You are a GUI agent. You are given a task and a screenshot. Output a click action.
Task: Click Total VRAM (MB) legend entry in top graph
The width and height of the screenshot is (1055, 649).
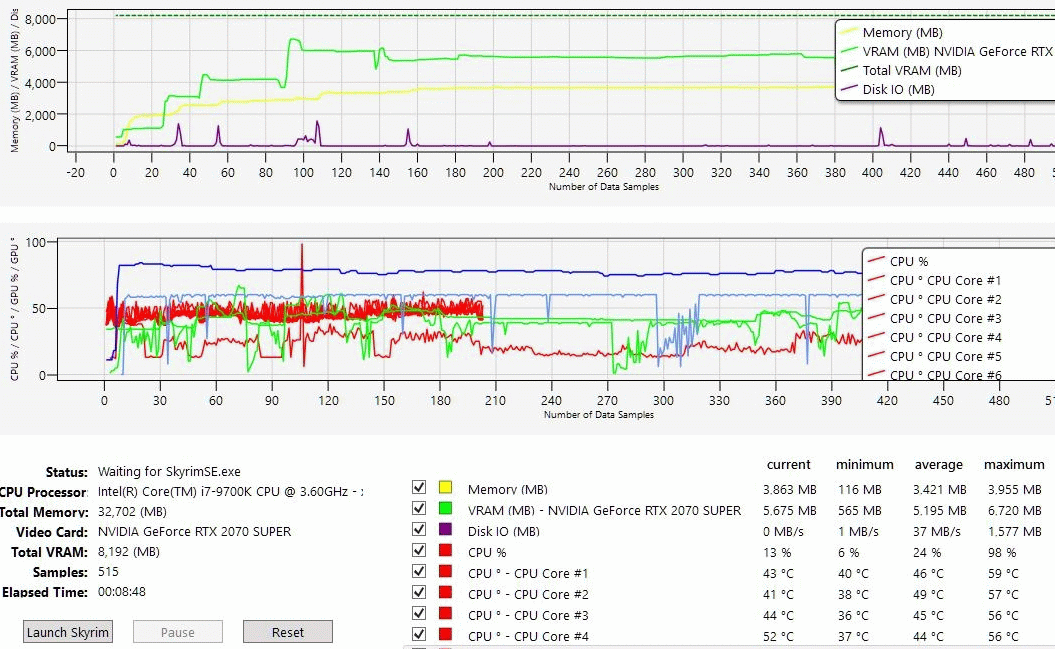pos(911,71)
